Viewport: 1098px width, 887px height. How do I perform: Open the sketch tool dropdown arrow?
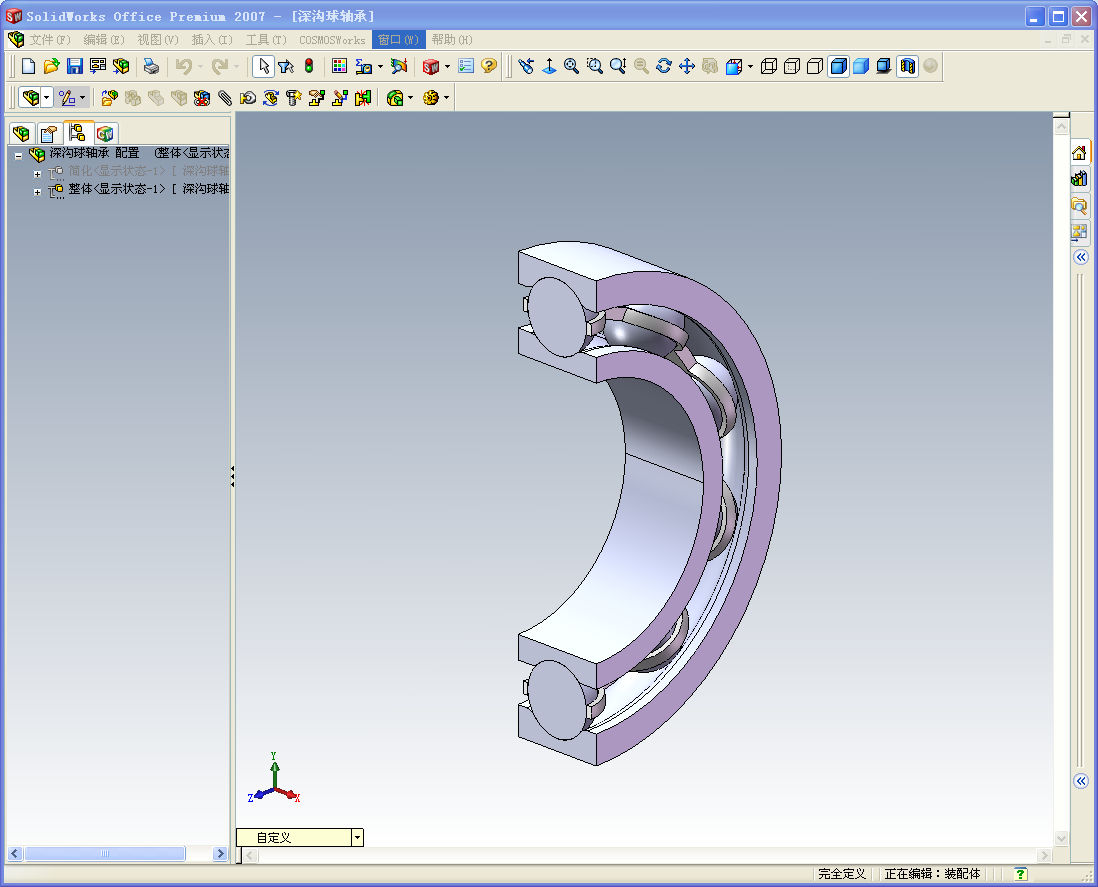click(83, 98)
